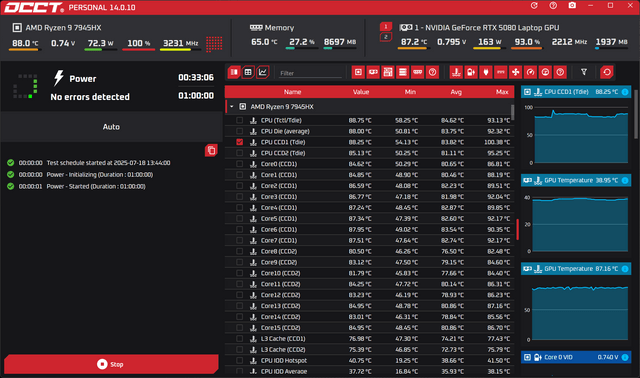Toggle the motherboard sensor filter icon

click(x=388, y=72)
